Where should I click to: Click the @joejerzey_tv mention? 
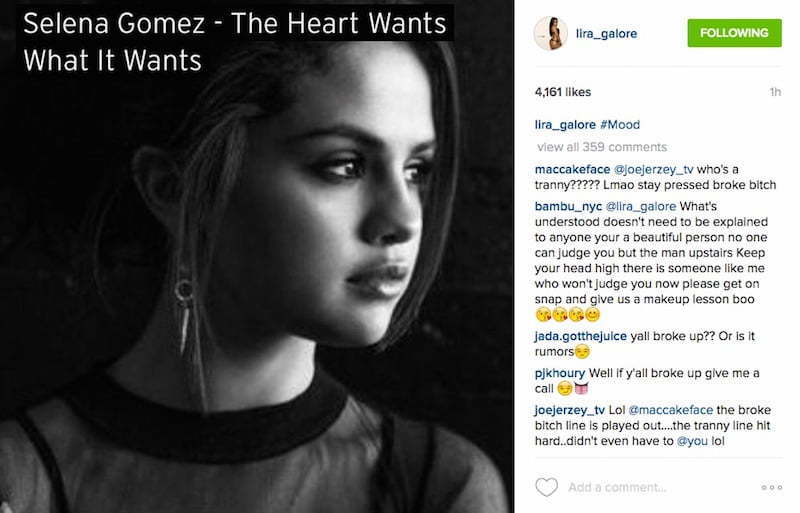654,169
